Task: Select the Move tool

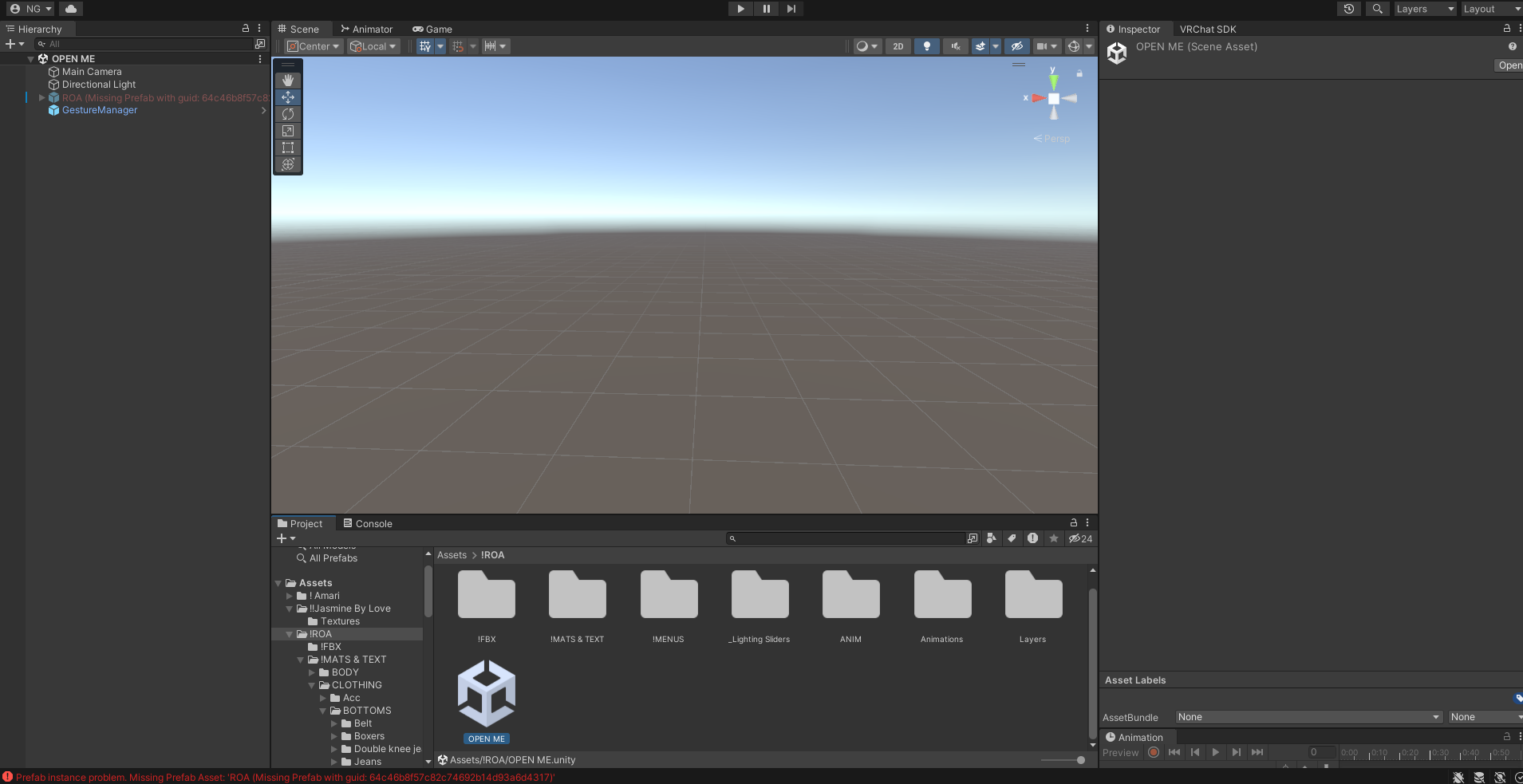Action: tap(288, 97)
